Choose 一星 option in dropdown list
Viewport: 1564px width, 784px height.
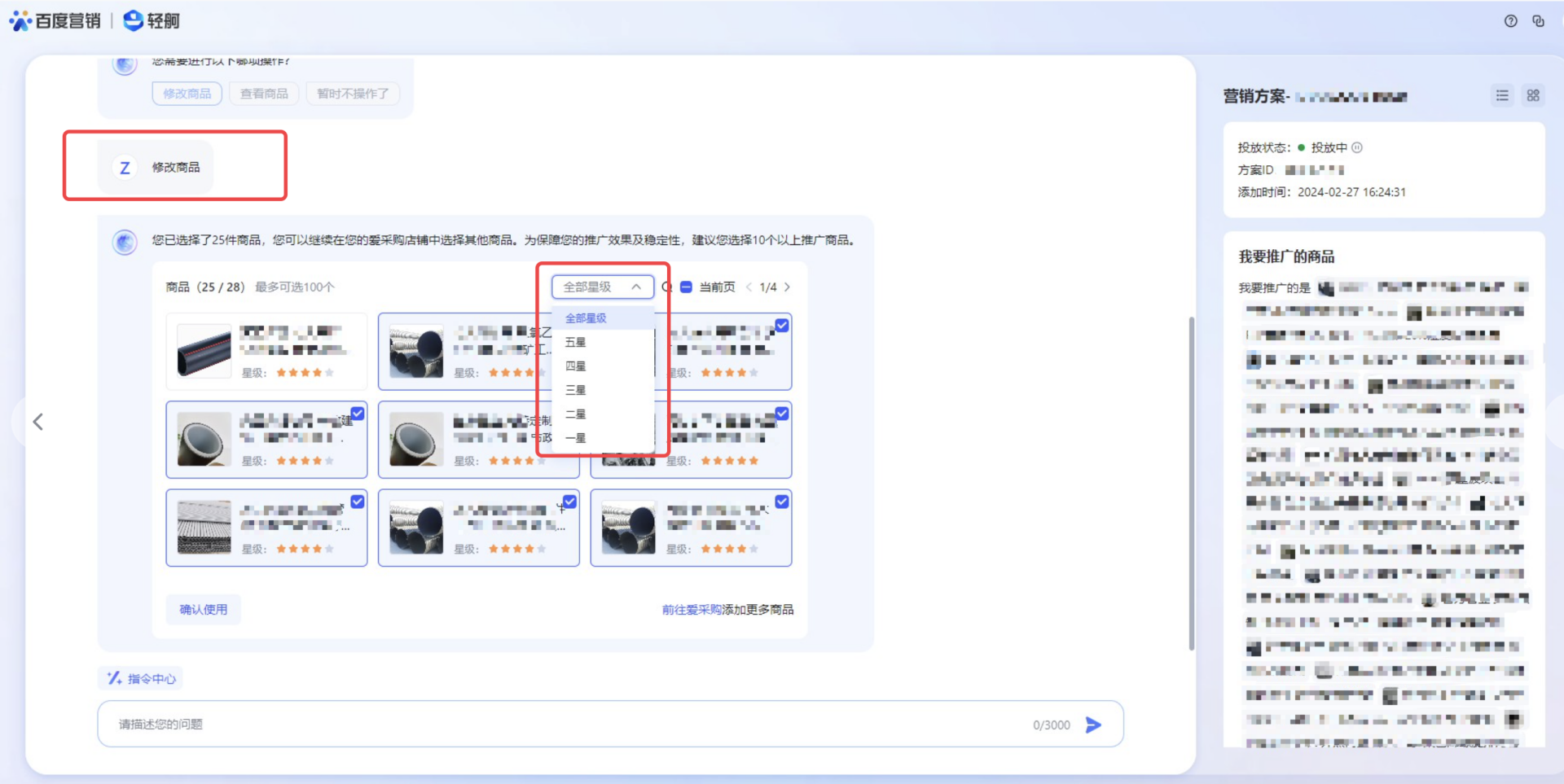[x=576, y=438]
